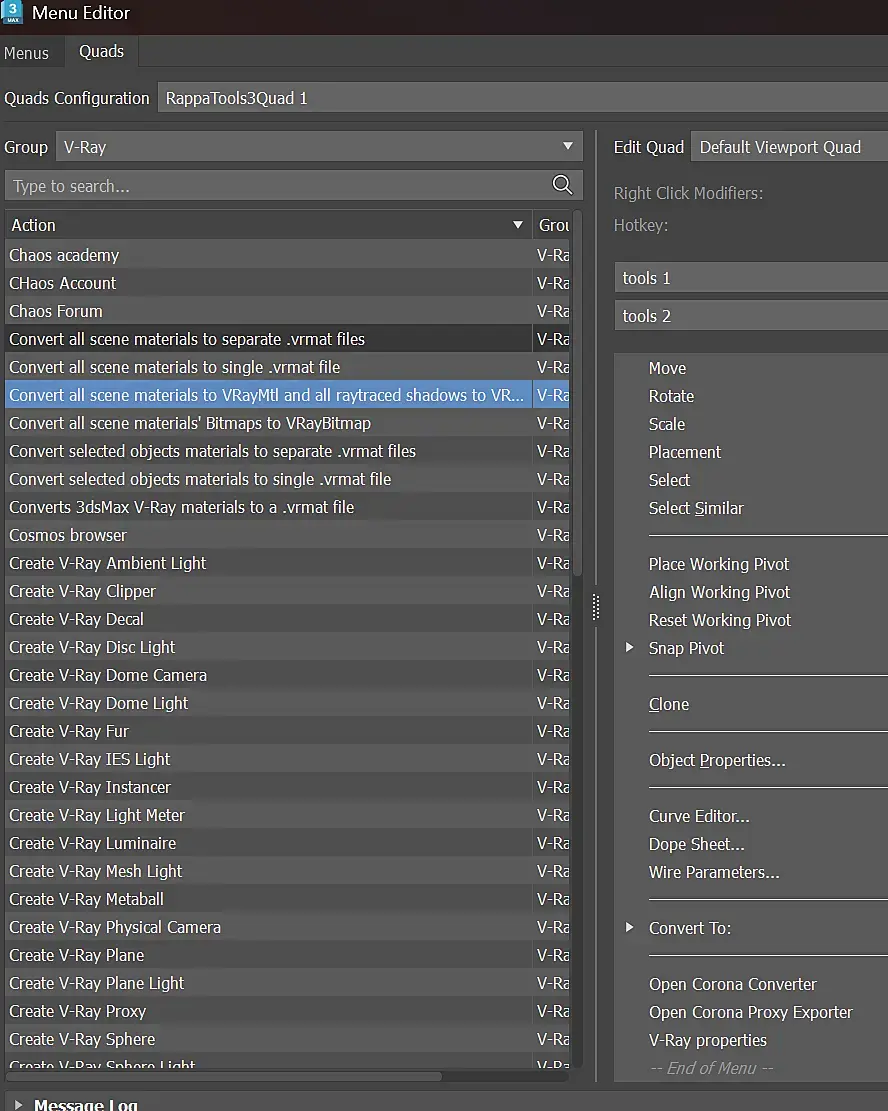Select the Create V-Ray Decal row
This screenshot has height=1111, width=888.
[x=288, y=619]
